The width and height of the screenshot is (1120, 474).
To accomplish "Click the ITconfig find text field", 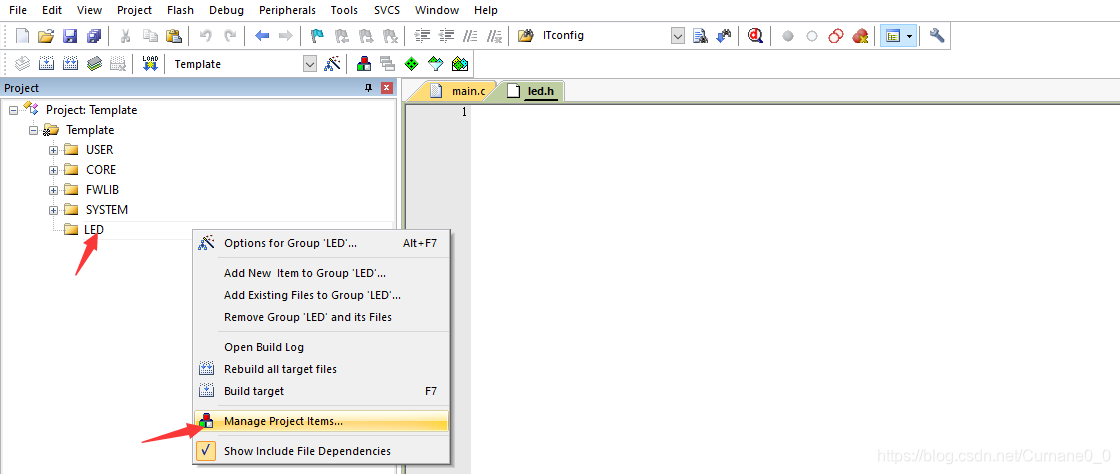I will [x=606, y=36].
